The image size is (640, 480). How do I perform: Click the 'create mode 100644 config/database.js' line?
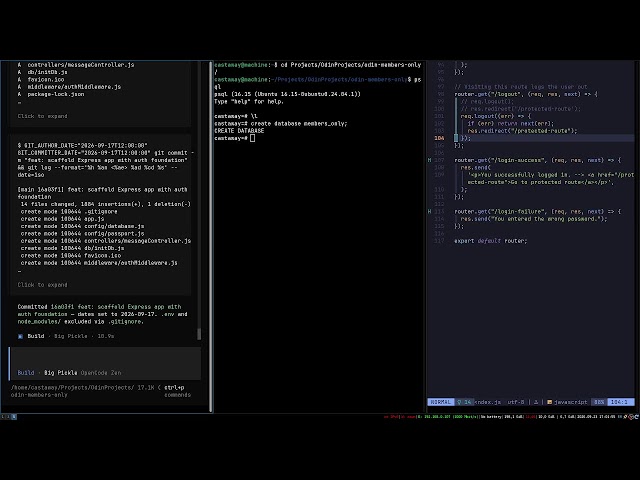click(x=82, y=227)
